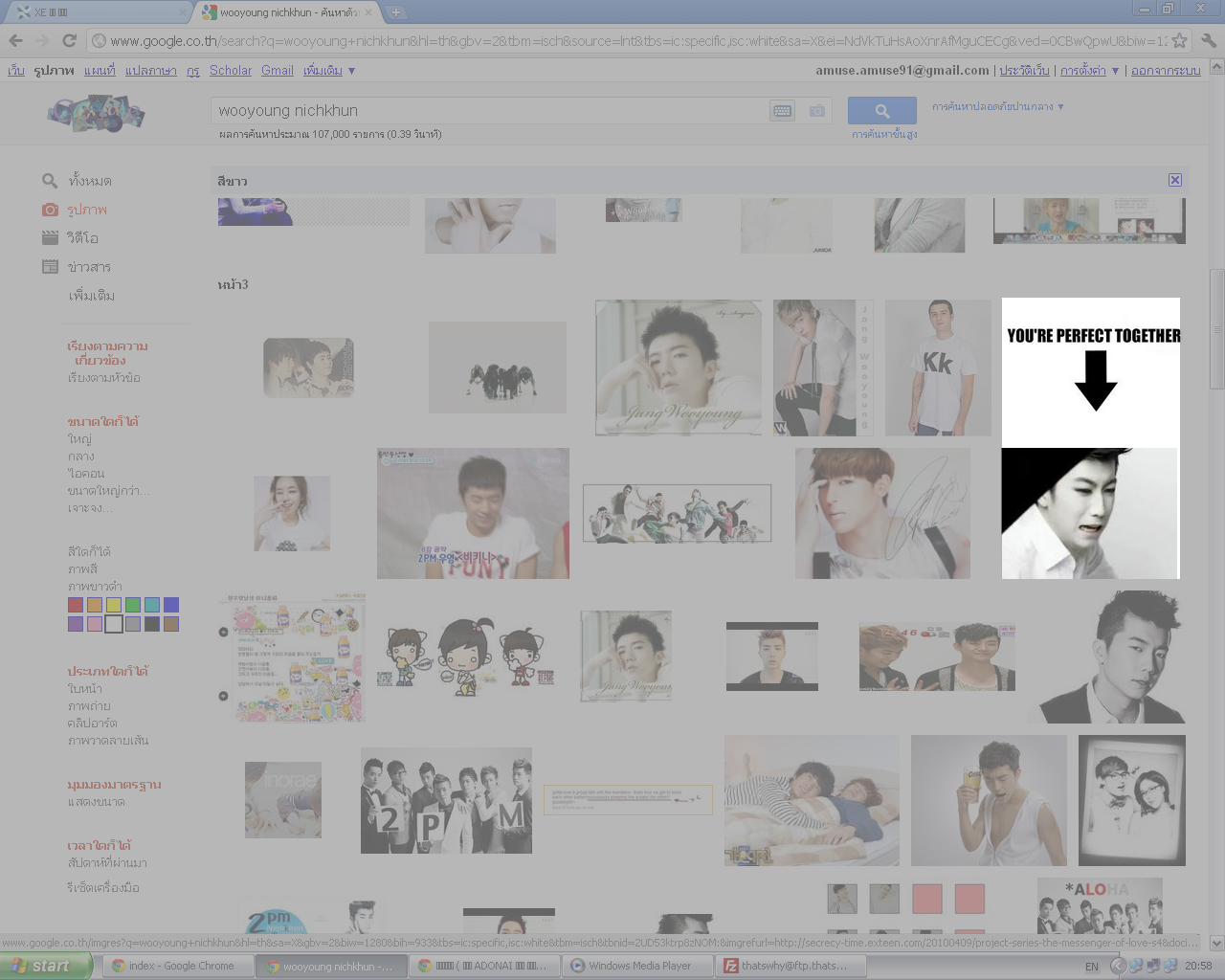Open the 2PM group black-and-white thumbnail
Image resolution: width=1225 pixels, height=980 pixels.
click(446, 801)
